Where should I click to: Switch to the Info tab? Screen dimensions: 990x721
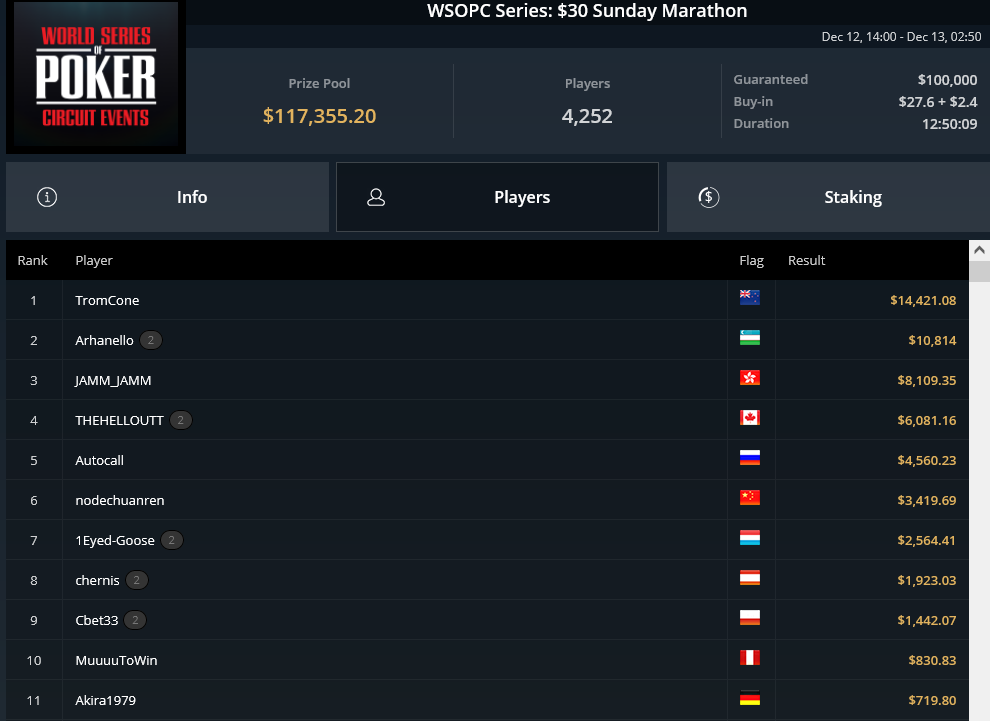tap(167, 197)
